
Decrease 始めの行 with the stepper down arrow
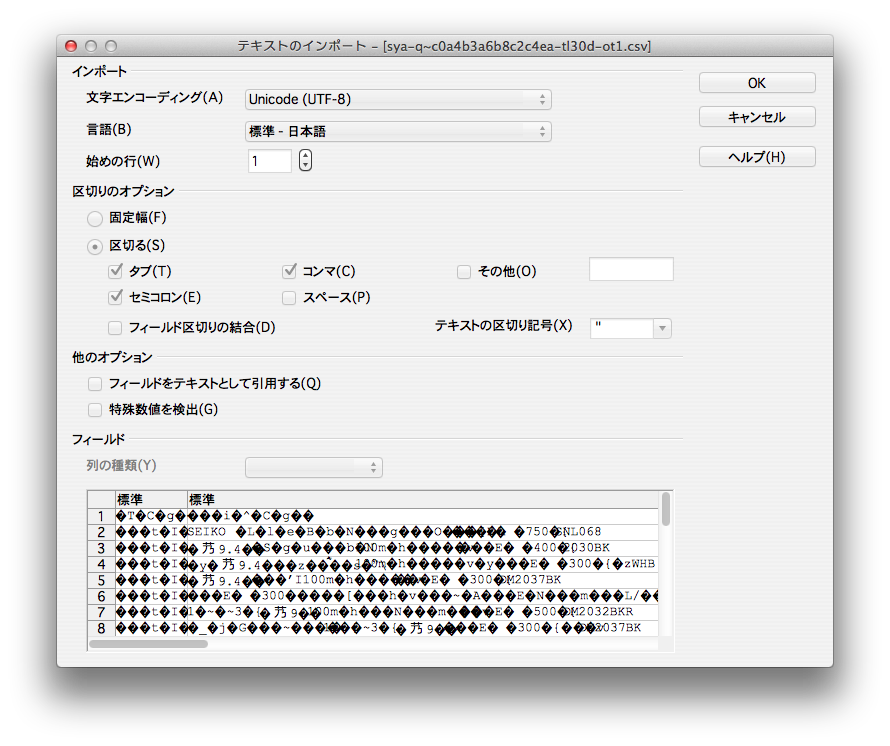tap(305, 166)
